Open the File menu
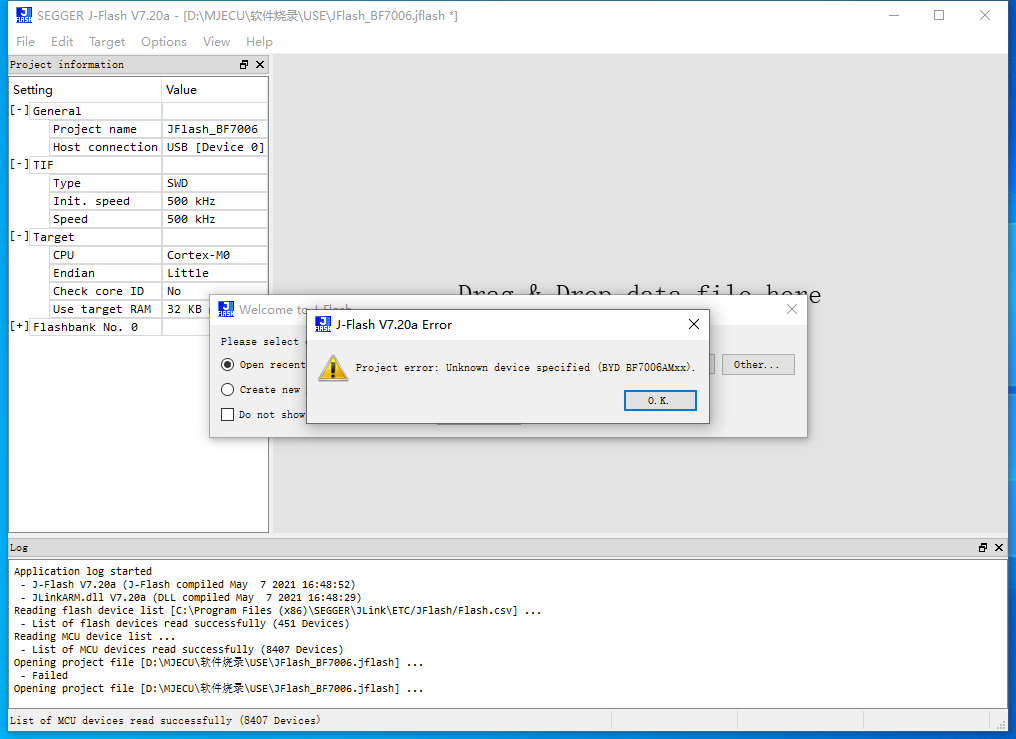1016x739 pixels. click(x=25, y=41)
